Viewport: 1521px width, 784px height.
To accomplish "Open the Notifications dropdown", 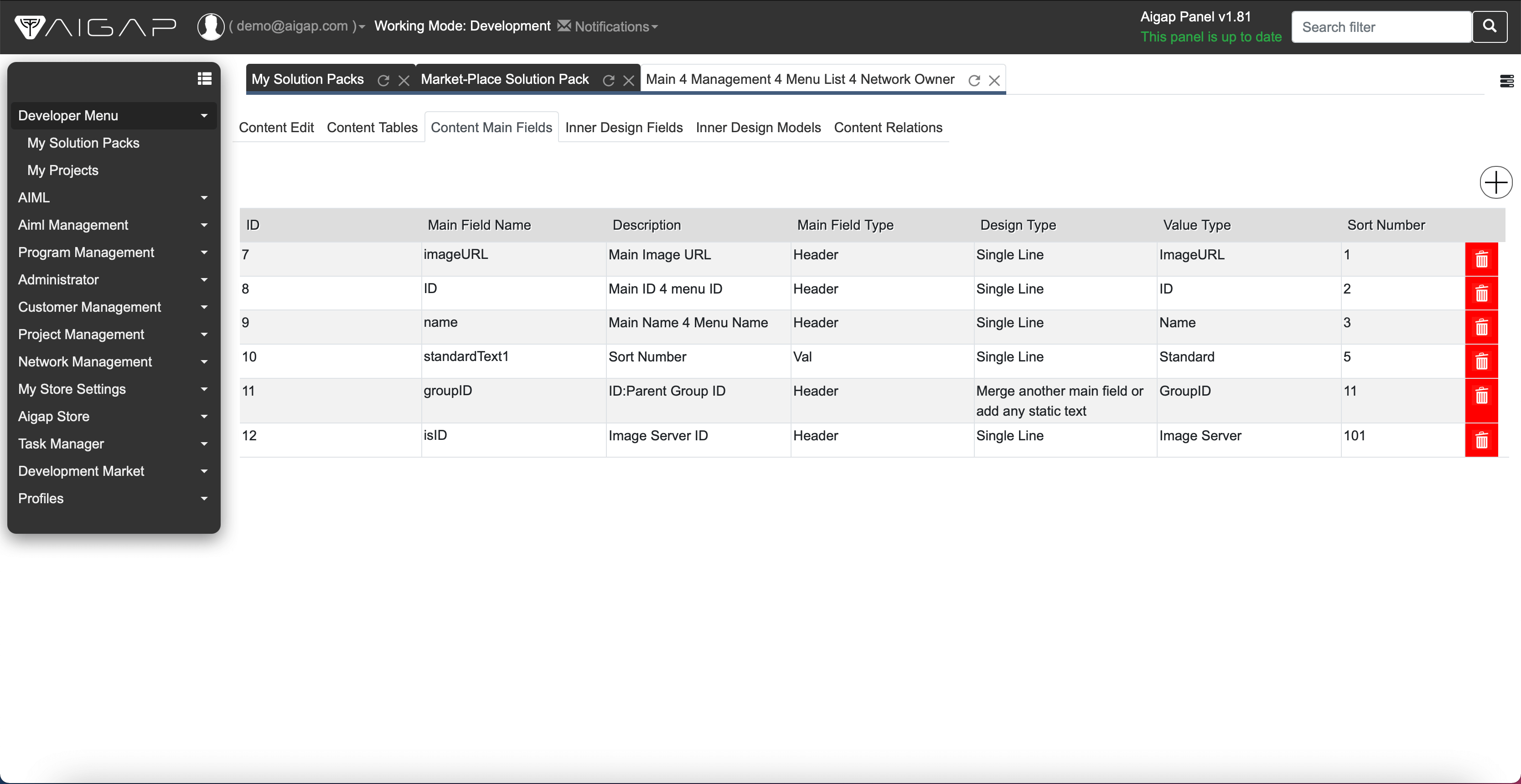I will tap(616, 26).
